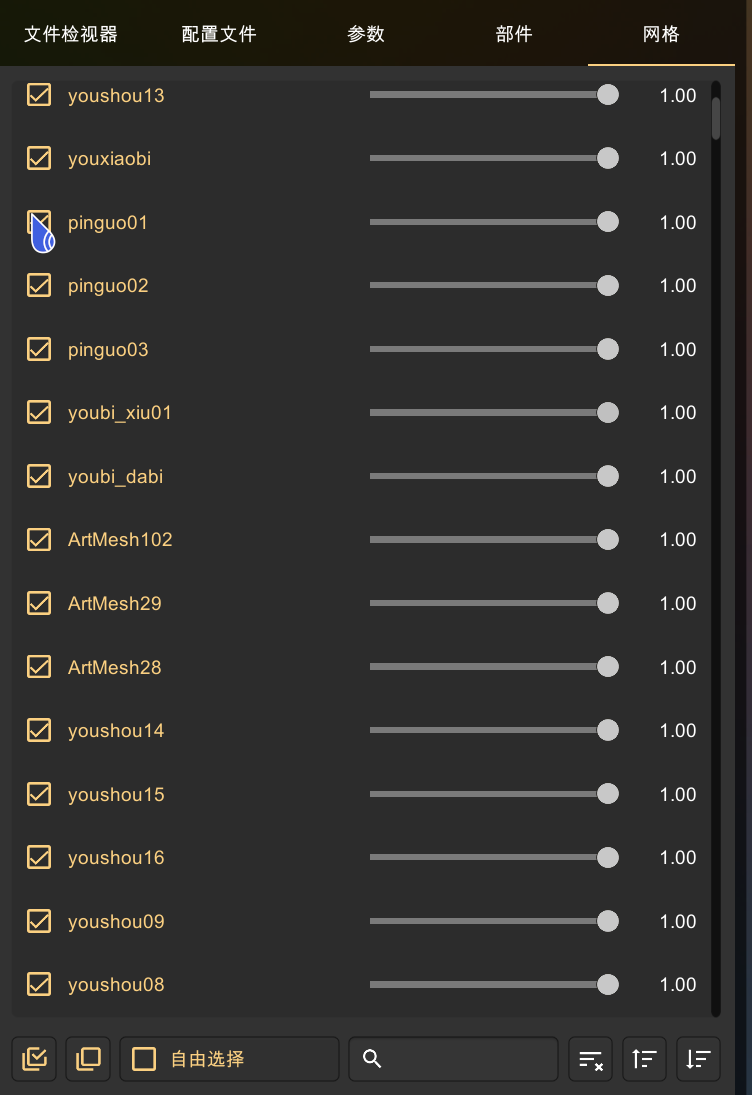This screenshot has width=752, height=1095.
Task: Switch to the 部件 tab
Action: [514, 34]
